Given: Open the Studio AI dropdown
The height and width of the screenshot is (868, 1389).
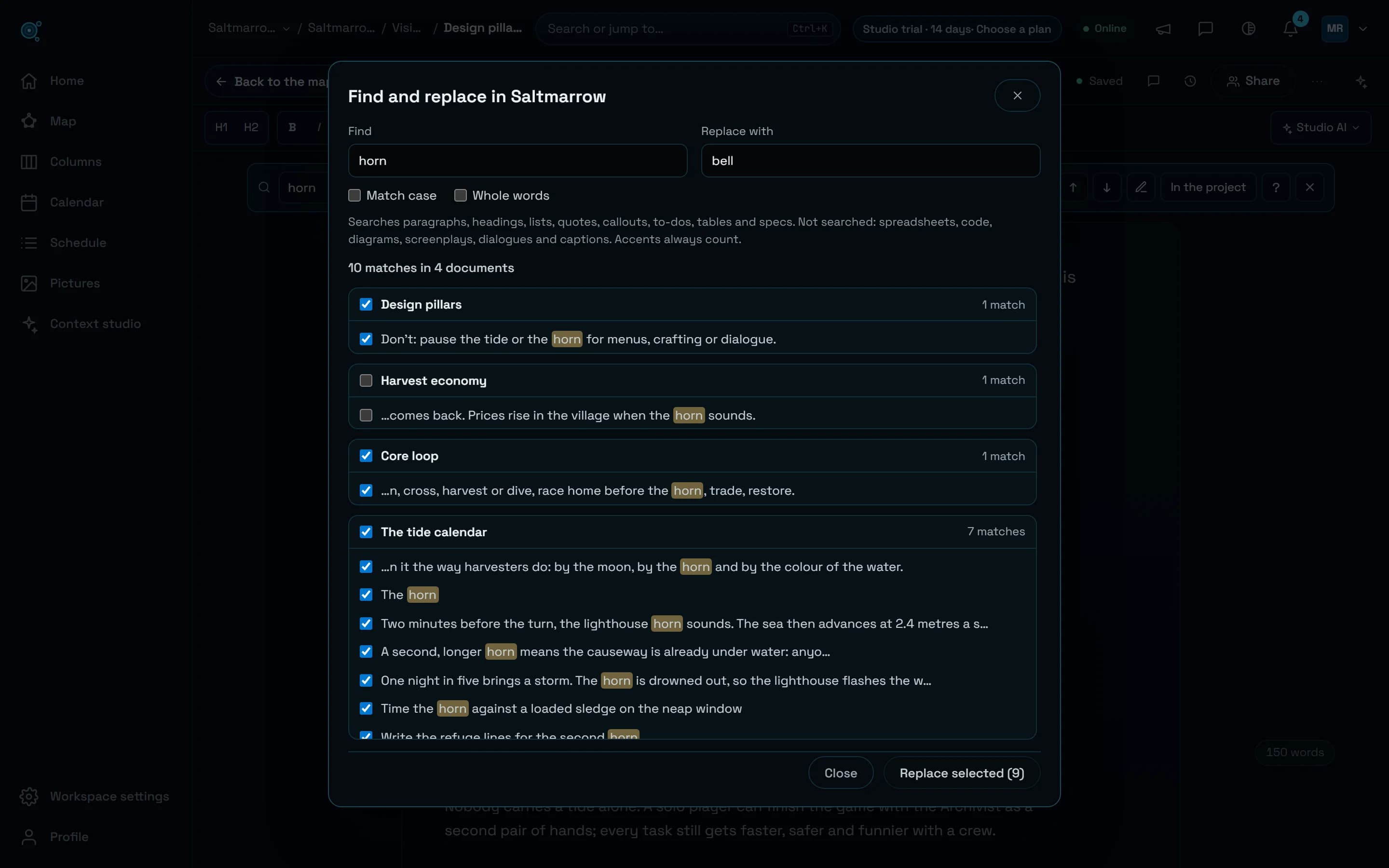Looking at the screenshot, I should coord(1321,127).
